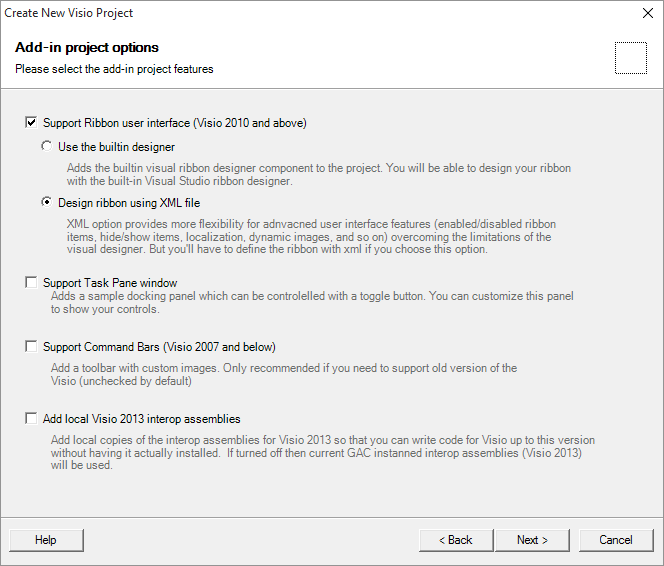The width and height of the screenshot is (664, 566).
Task: Click the 'Support Command Bars (Visio 2007 and below)' label
Action: click(x=159, y=347)
